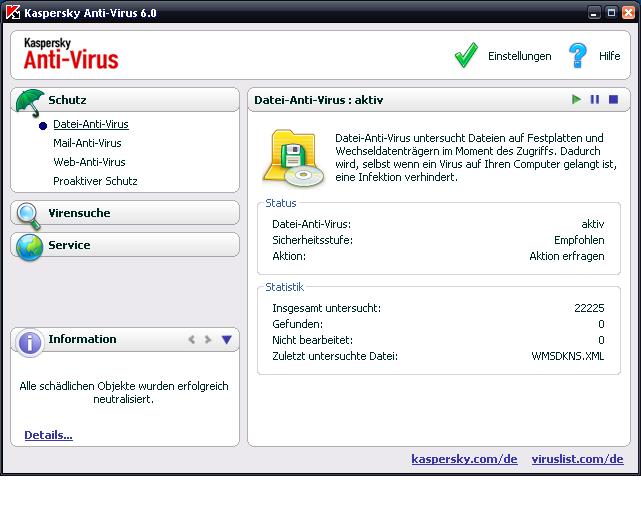Click the 'Zuletzt untersuchte Datei:' label

click(335, 356)
